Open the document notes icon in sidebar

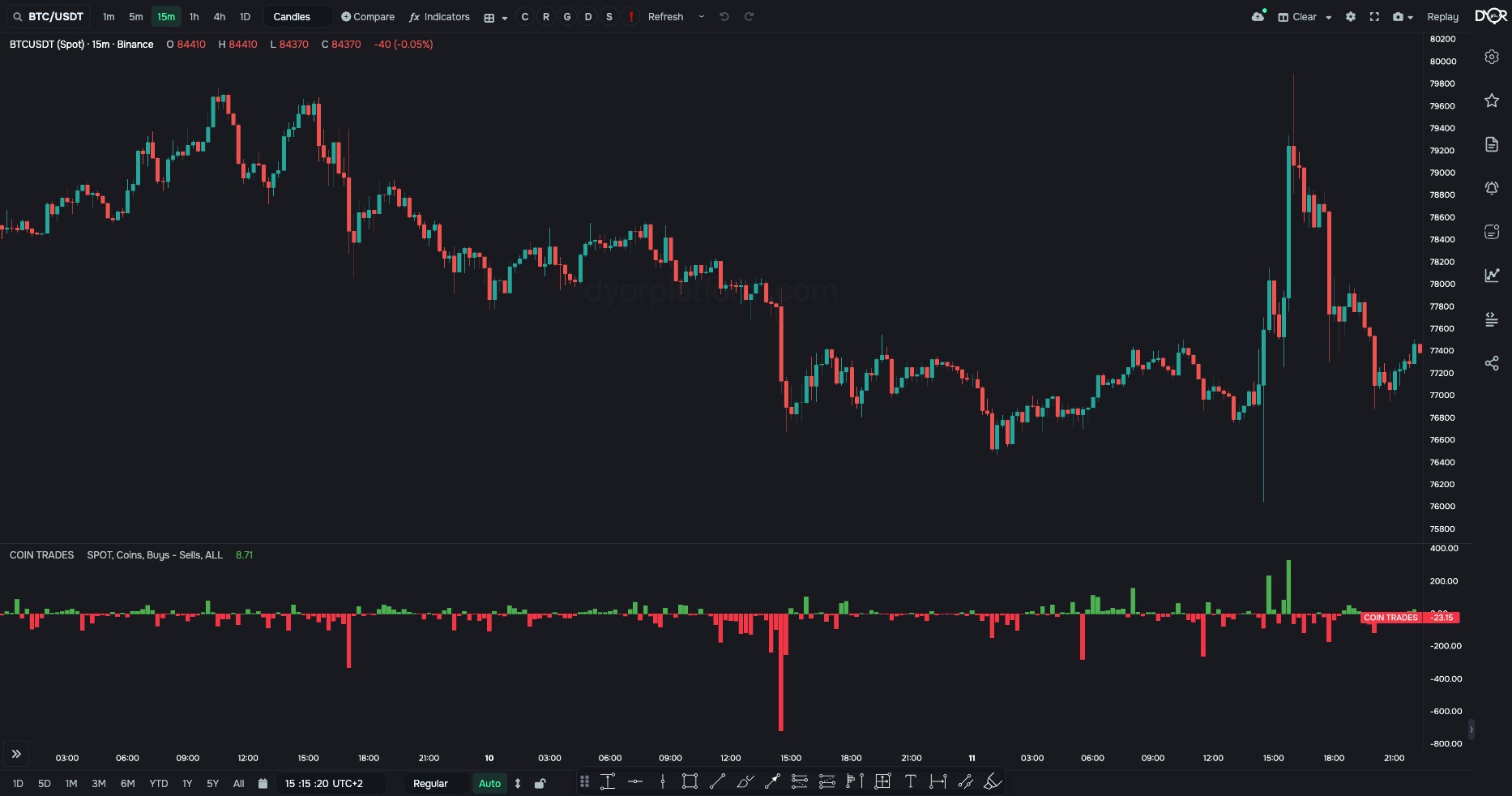click(1492, 144)
